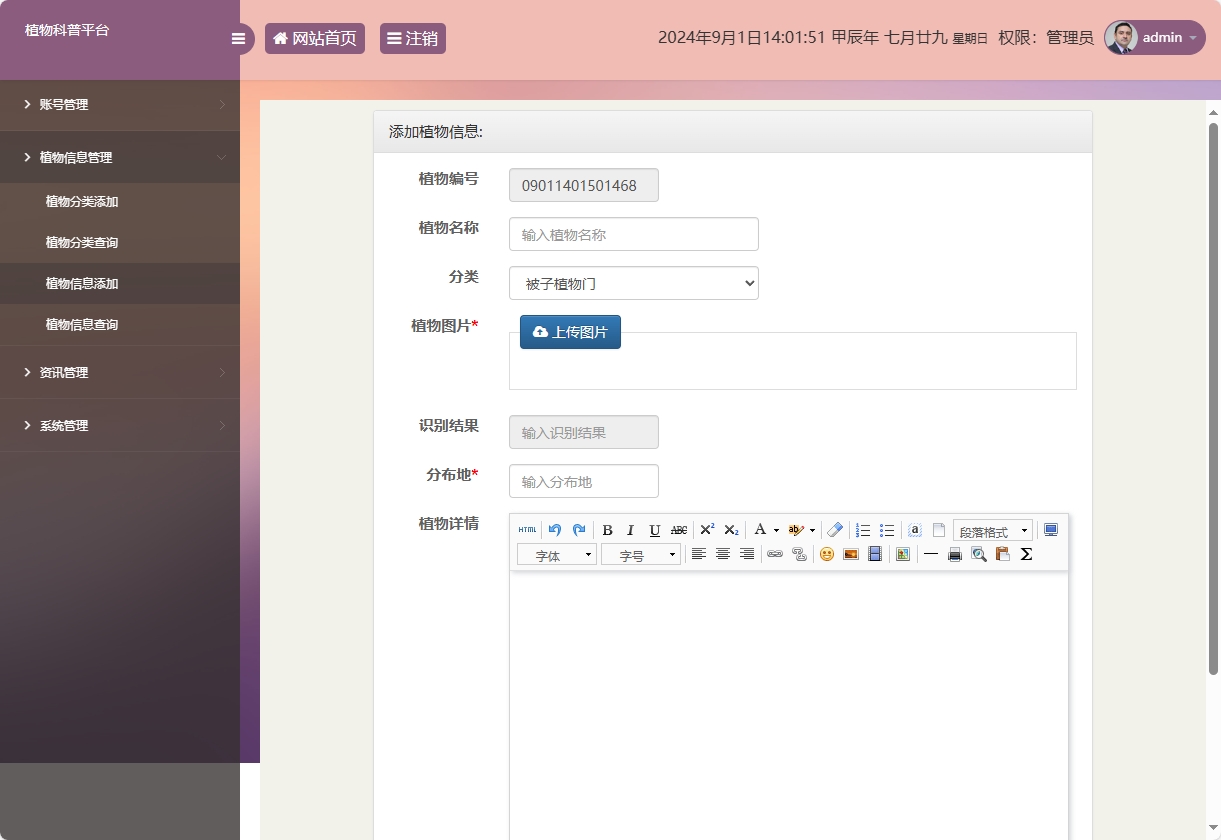Open the 段落格式 paragraph format dropdown
Screen dimensions: 1221x840
point(992,531)
